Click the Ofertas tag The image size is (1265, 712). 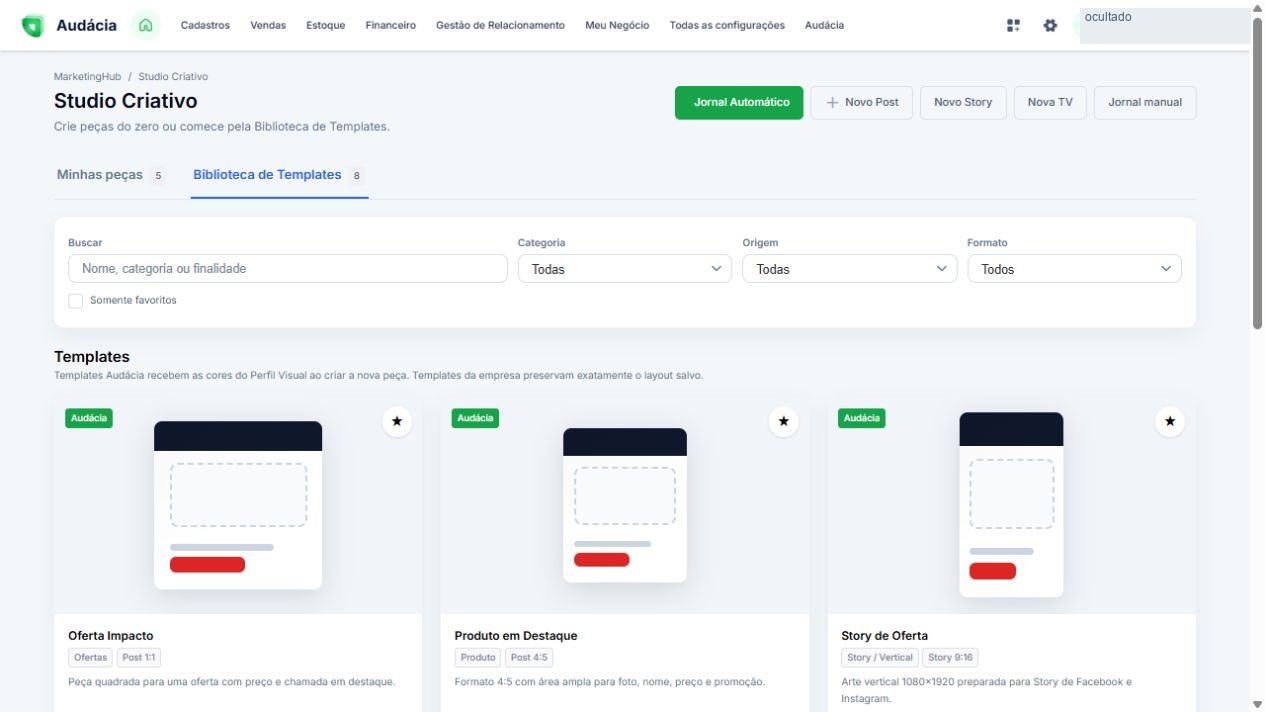pyautogui.click(x=91, y=658)
